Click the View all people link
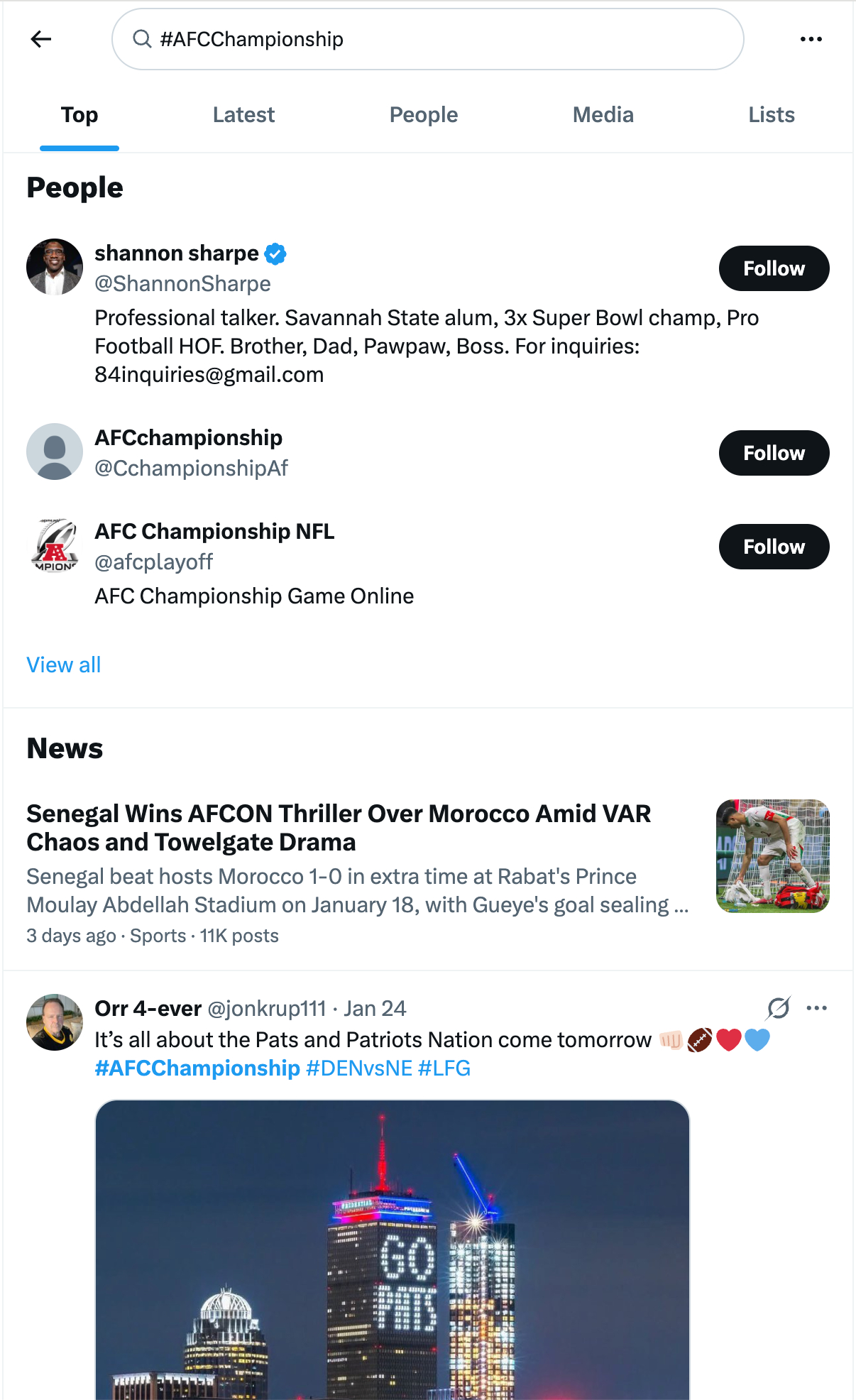The image size is (856, 1400). [x=64, y=665]
